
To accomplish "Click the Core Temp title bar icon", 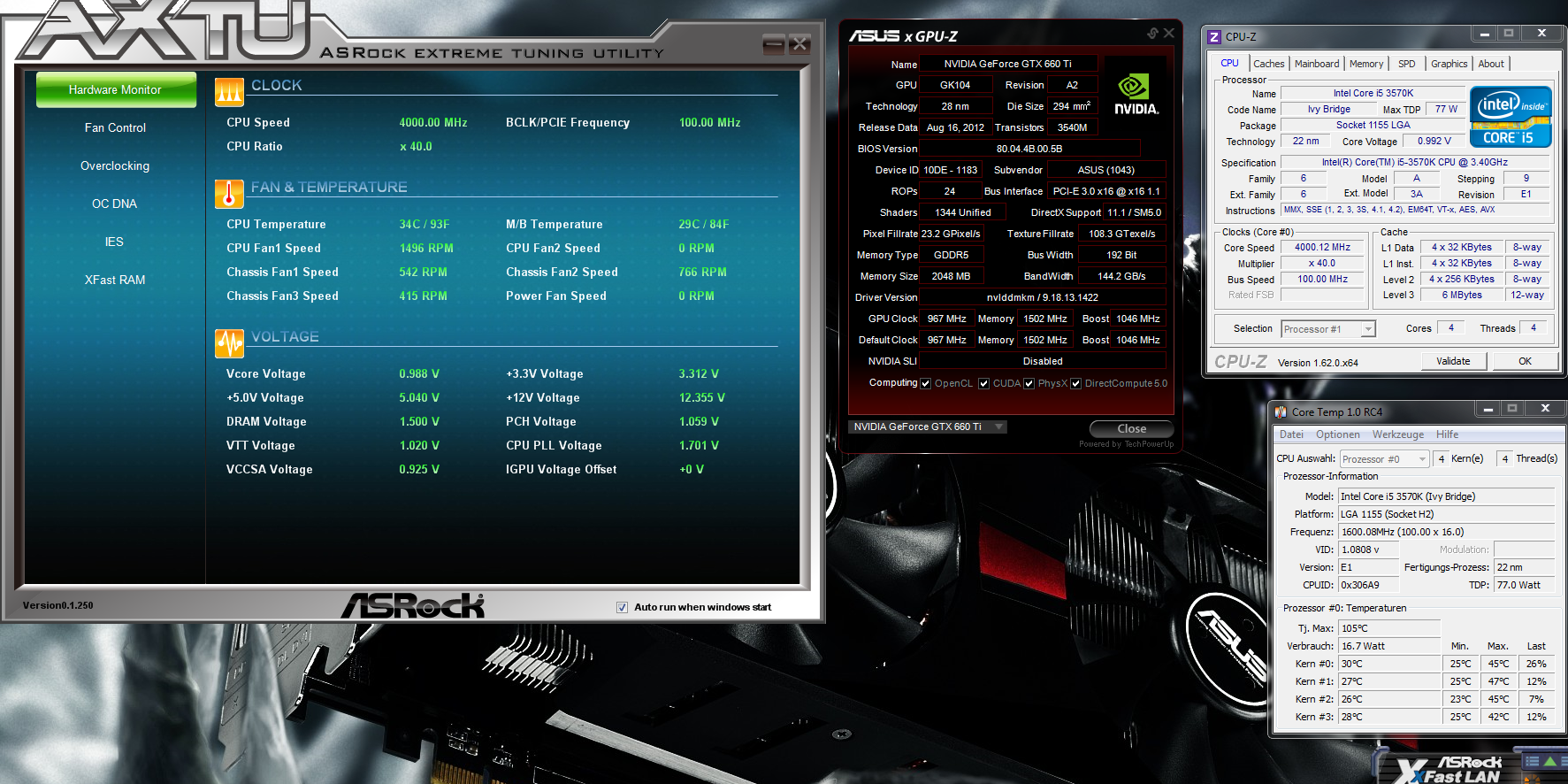I will click(1281, 411).
